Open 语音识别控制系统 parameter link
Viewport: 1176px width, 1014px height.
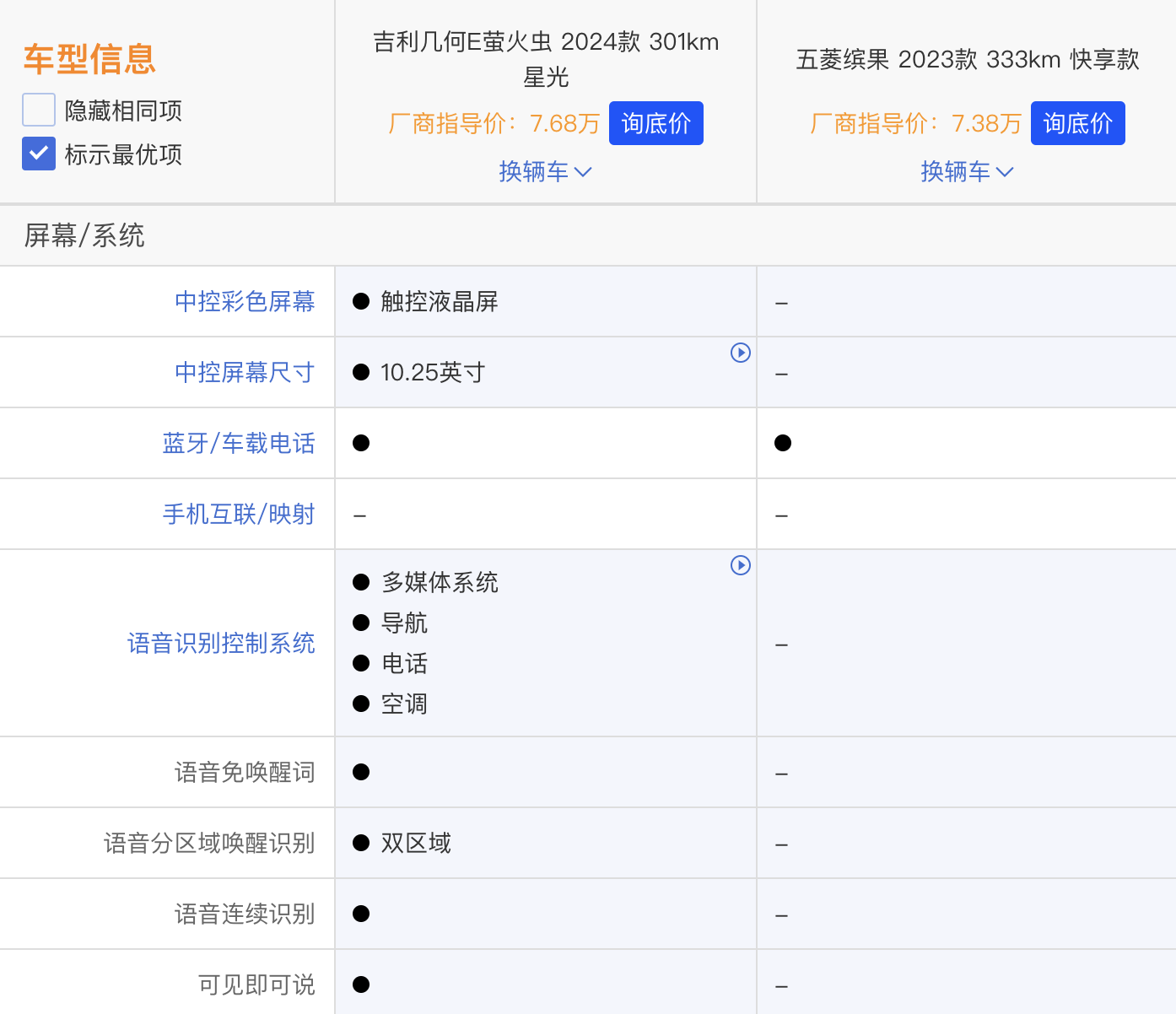(x=221, y=643)
